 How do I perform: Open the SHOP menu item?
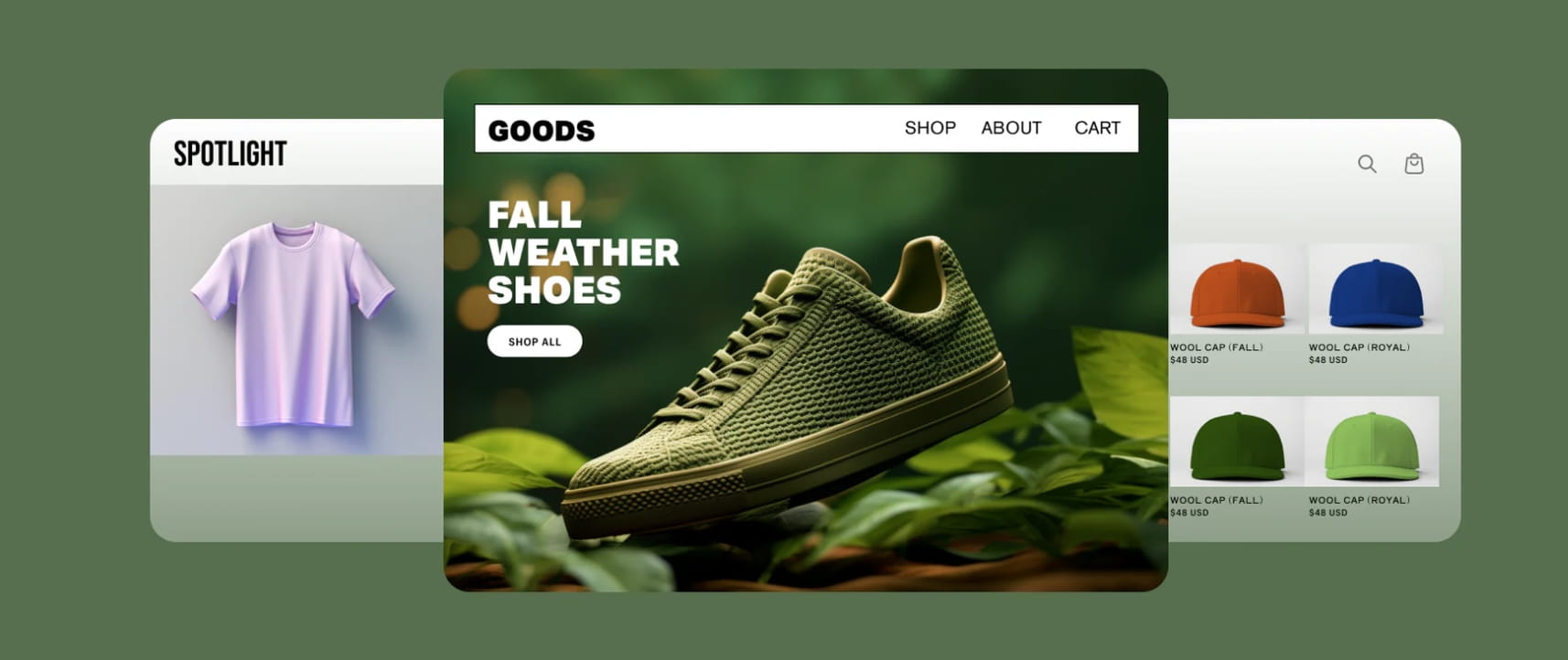(x=930, y=128)
